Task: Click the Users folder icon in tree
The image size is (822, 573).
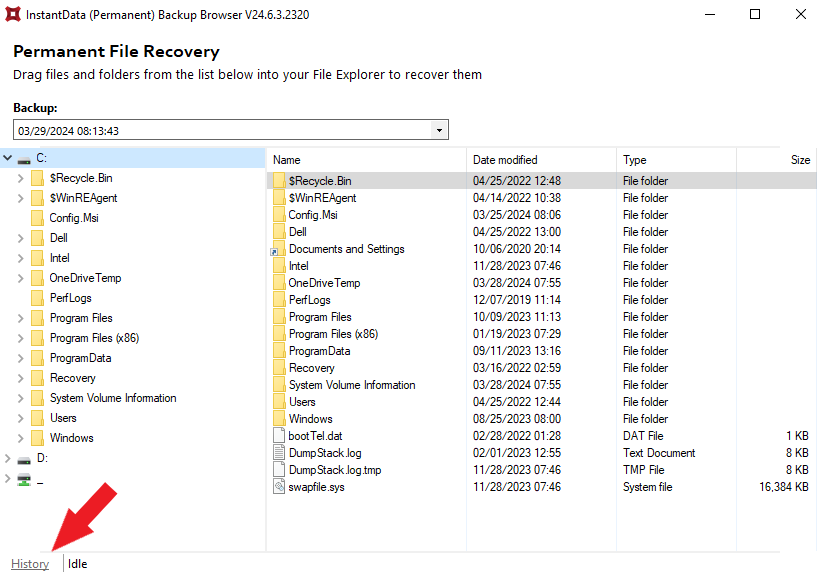Action: [37, 418]
